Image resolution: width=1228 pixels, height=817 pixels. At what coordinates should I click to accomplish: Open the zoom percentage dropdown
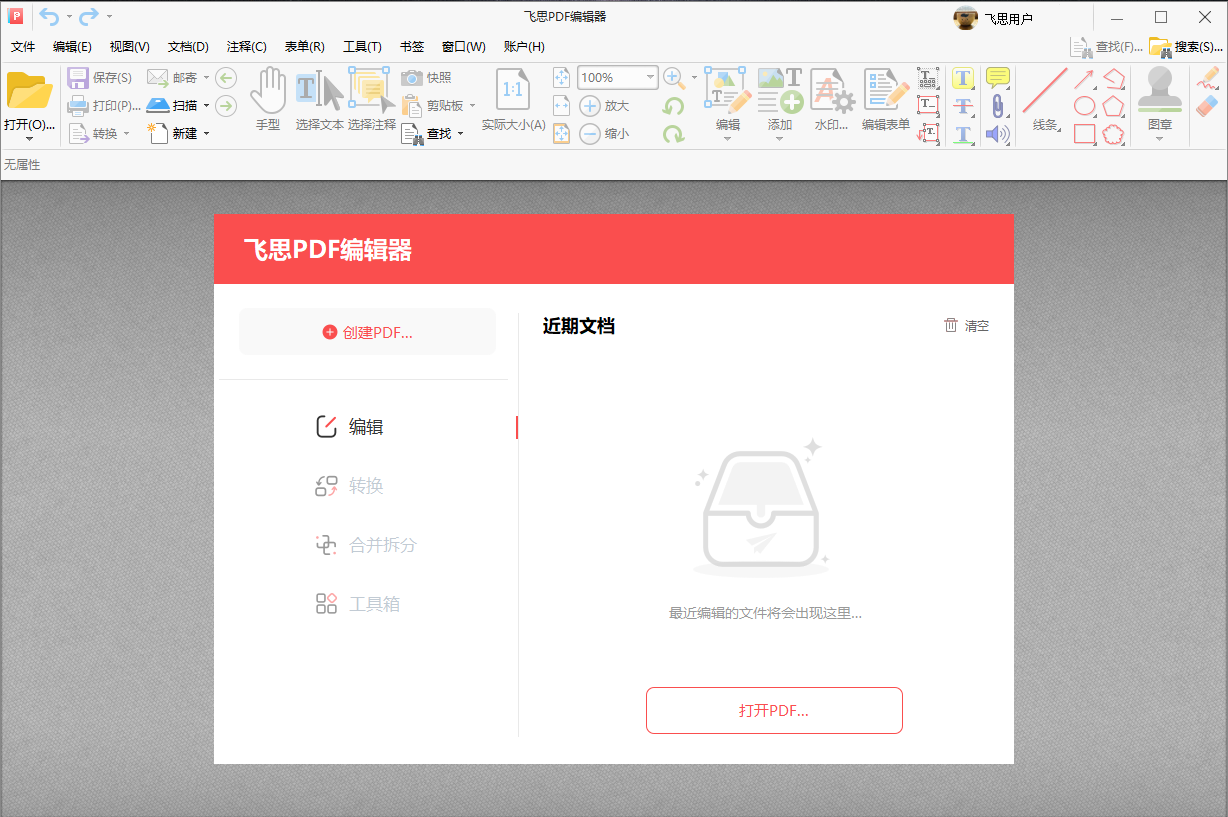point(651,77)
